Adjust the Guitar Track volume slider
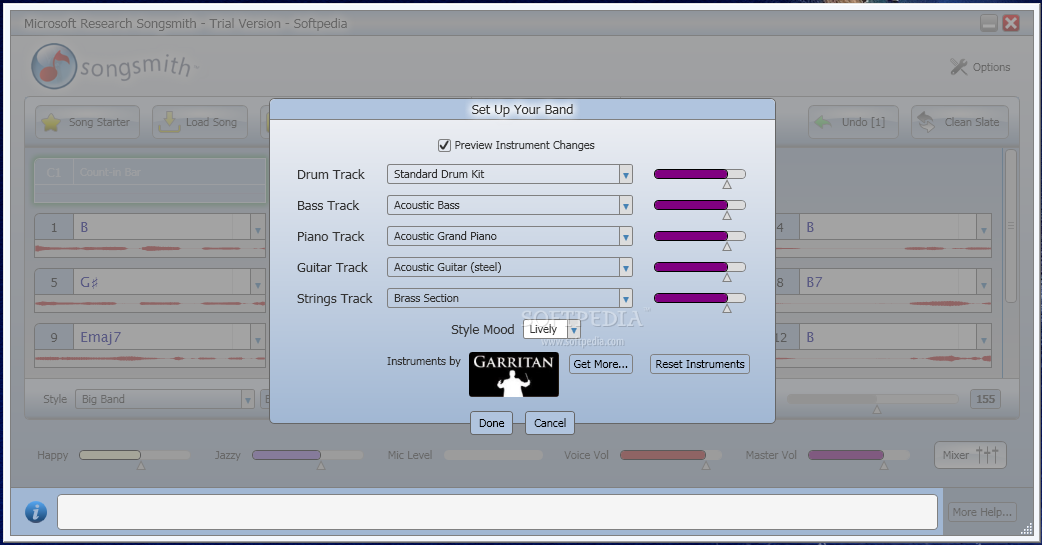The image size is (1042, 545). tap(700, 267)
